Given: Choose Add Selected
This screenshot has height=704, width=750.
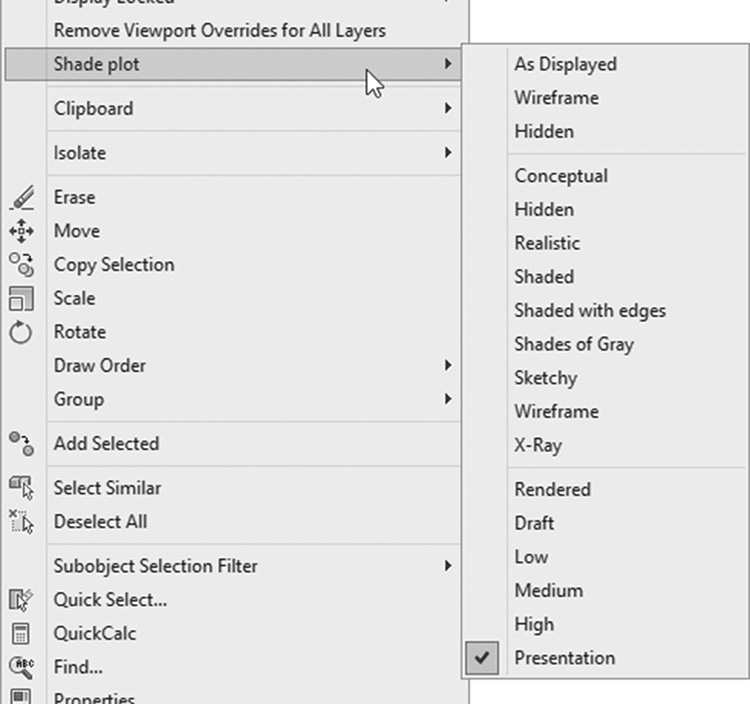Looking at the screenshot, I should [233, 444].
